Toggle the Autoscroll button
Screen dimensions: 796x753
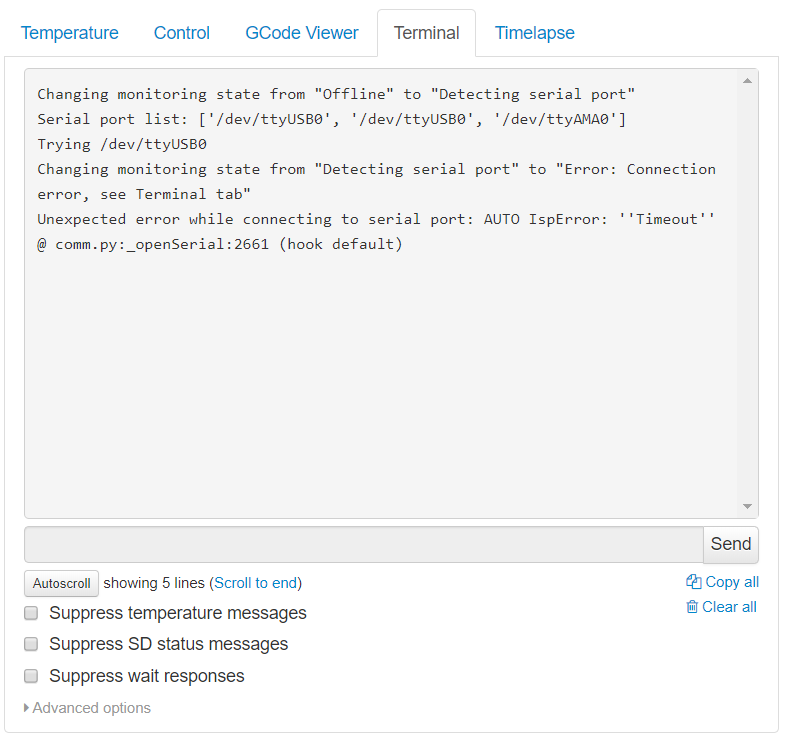point(61,583)
